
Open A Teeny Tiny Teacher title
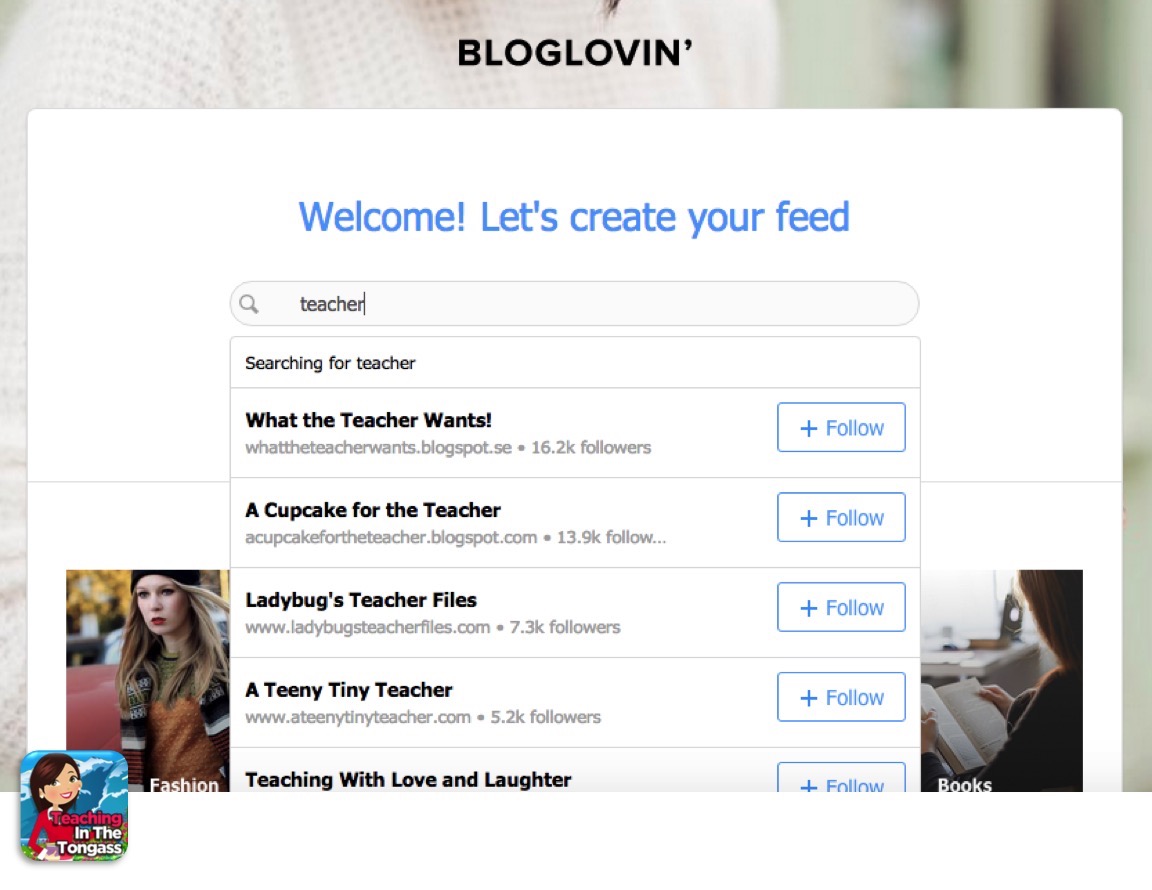(x=349, y=690)
